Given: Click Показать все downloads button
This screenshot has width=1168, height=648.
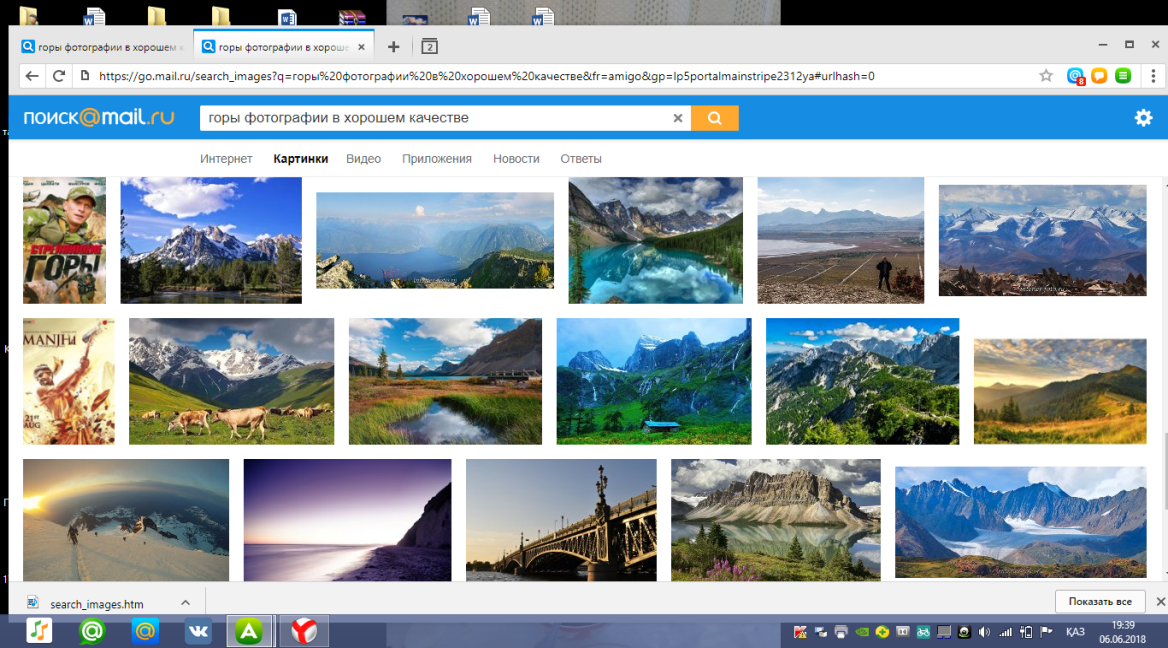Looking at the screenshot, I should coord(1100,601).
